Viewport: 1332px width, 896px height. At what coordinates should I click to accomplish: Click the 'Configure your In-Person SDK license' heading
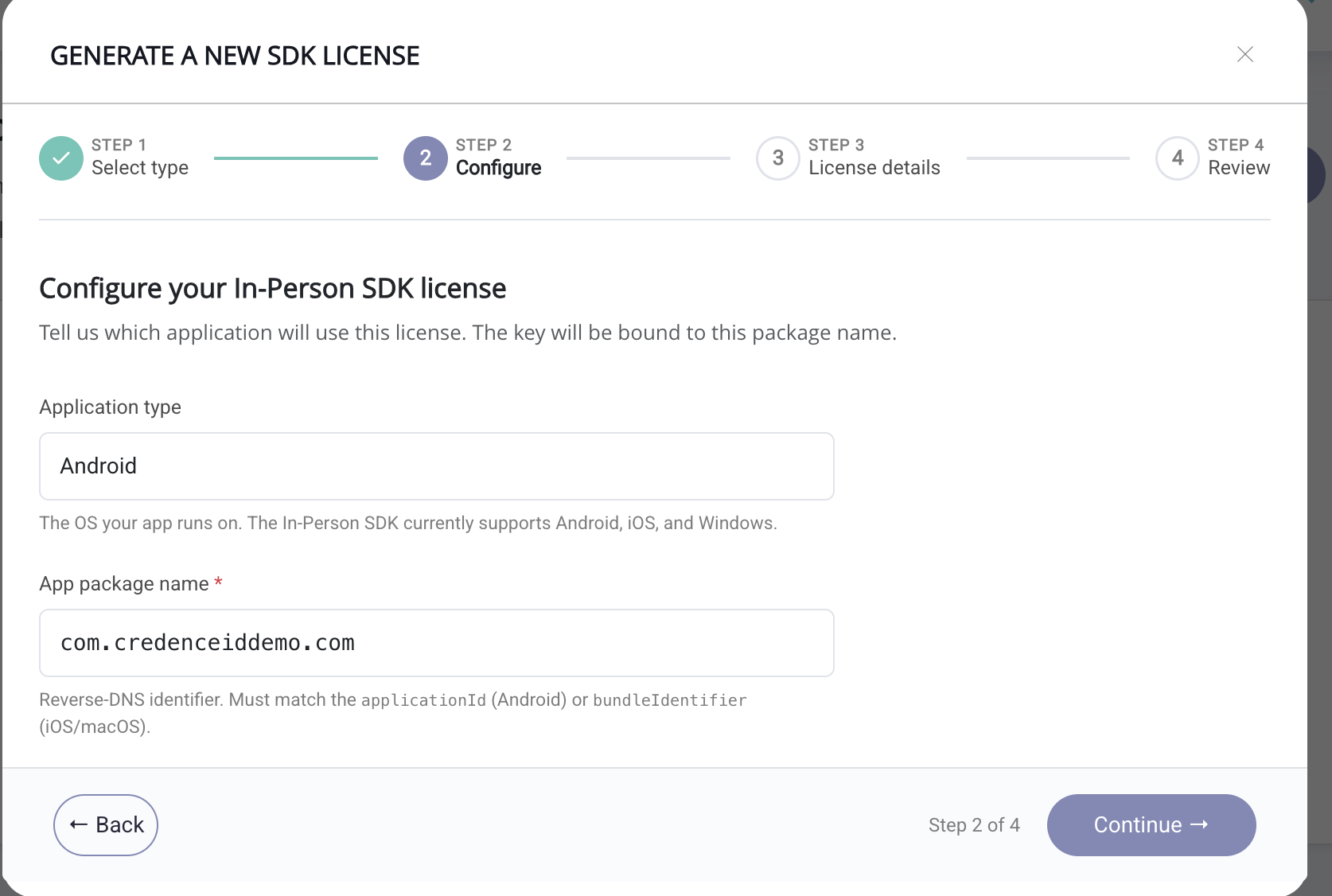(x=273, y=288)
